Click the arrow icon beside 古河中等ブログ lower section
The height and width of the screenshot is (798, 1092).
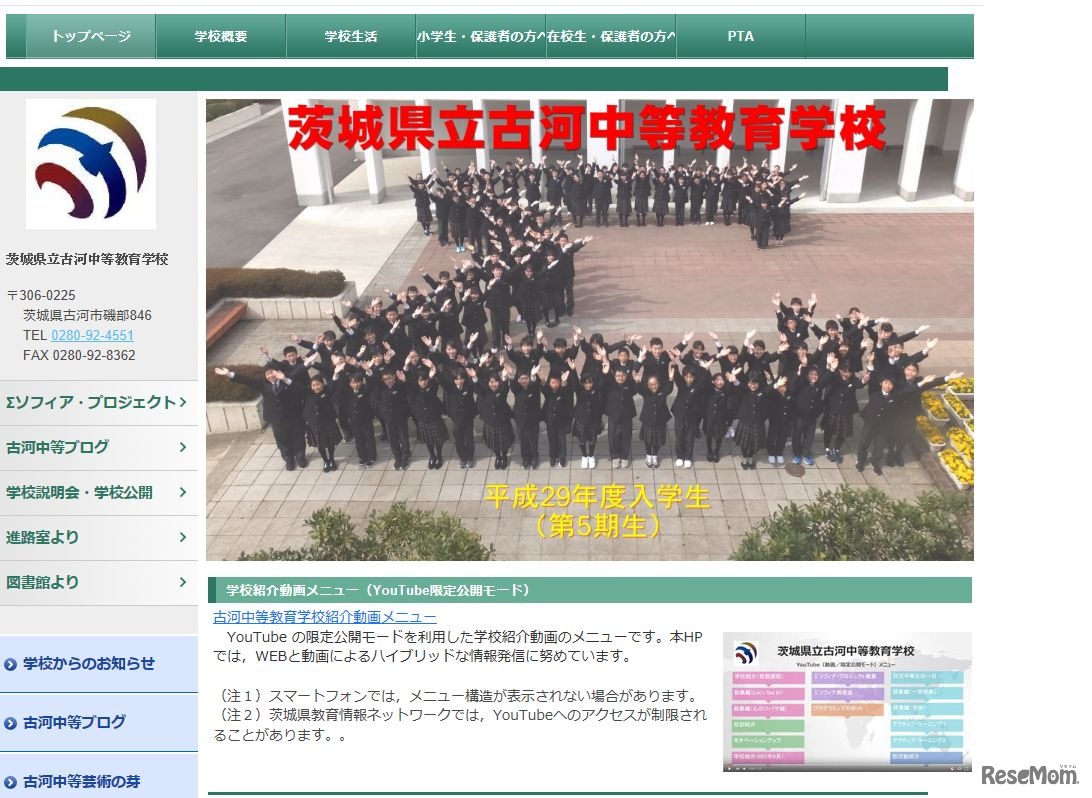click(x=11, y=721)
